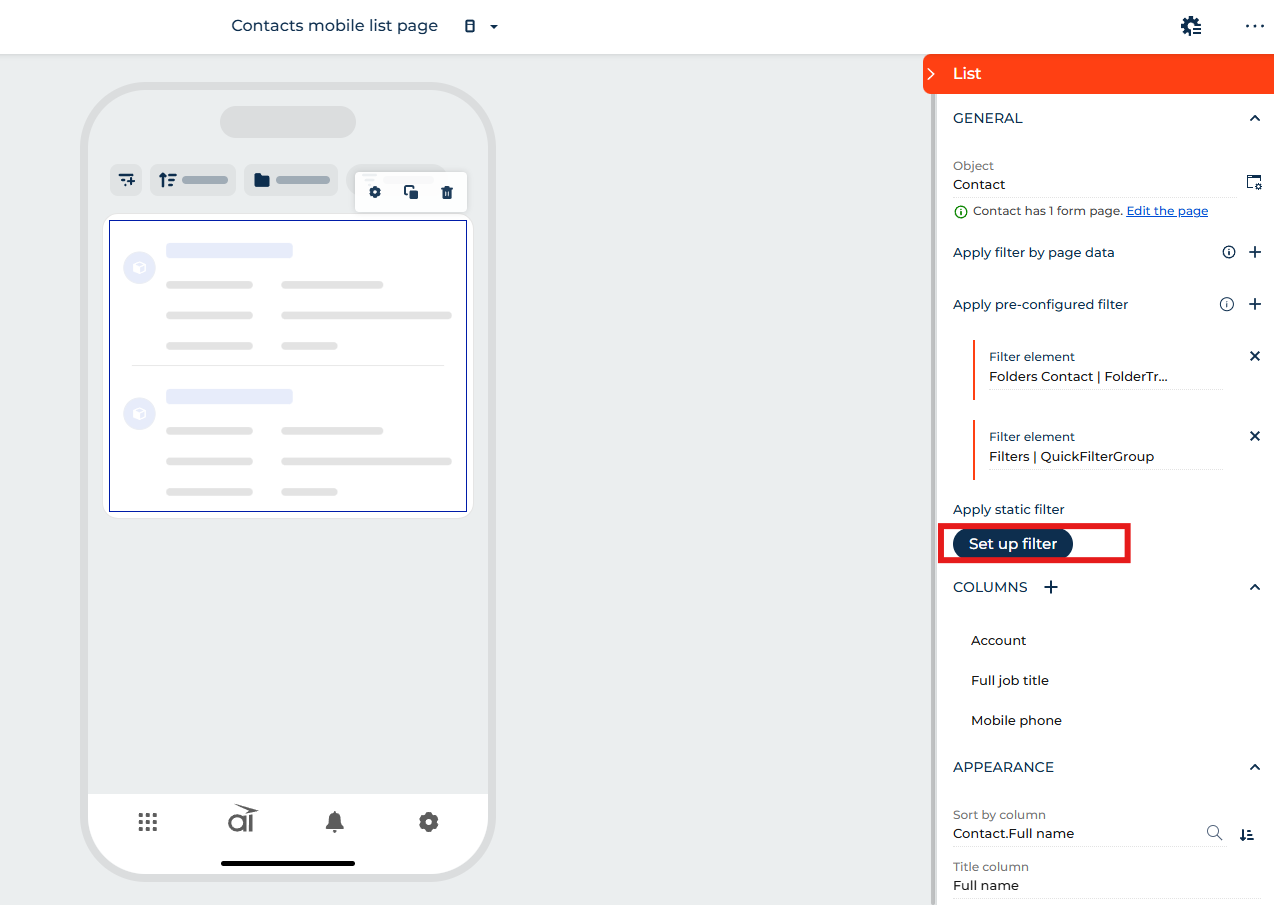Click the info icon beside Apply filter by page data

[x=1229, y=252]
